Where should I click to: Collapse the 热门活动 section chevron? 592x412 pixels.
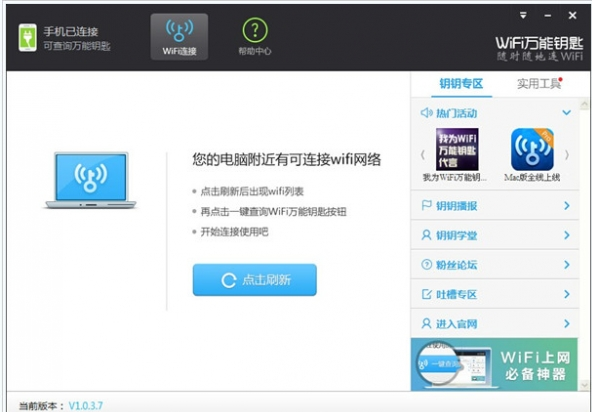point(566,113)
